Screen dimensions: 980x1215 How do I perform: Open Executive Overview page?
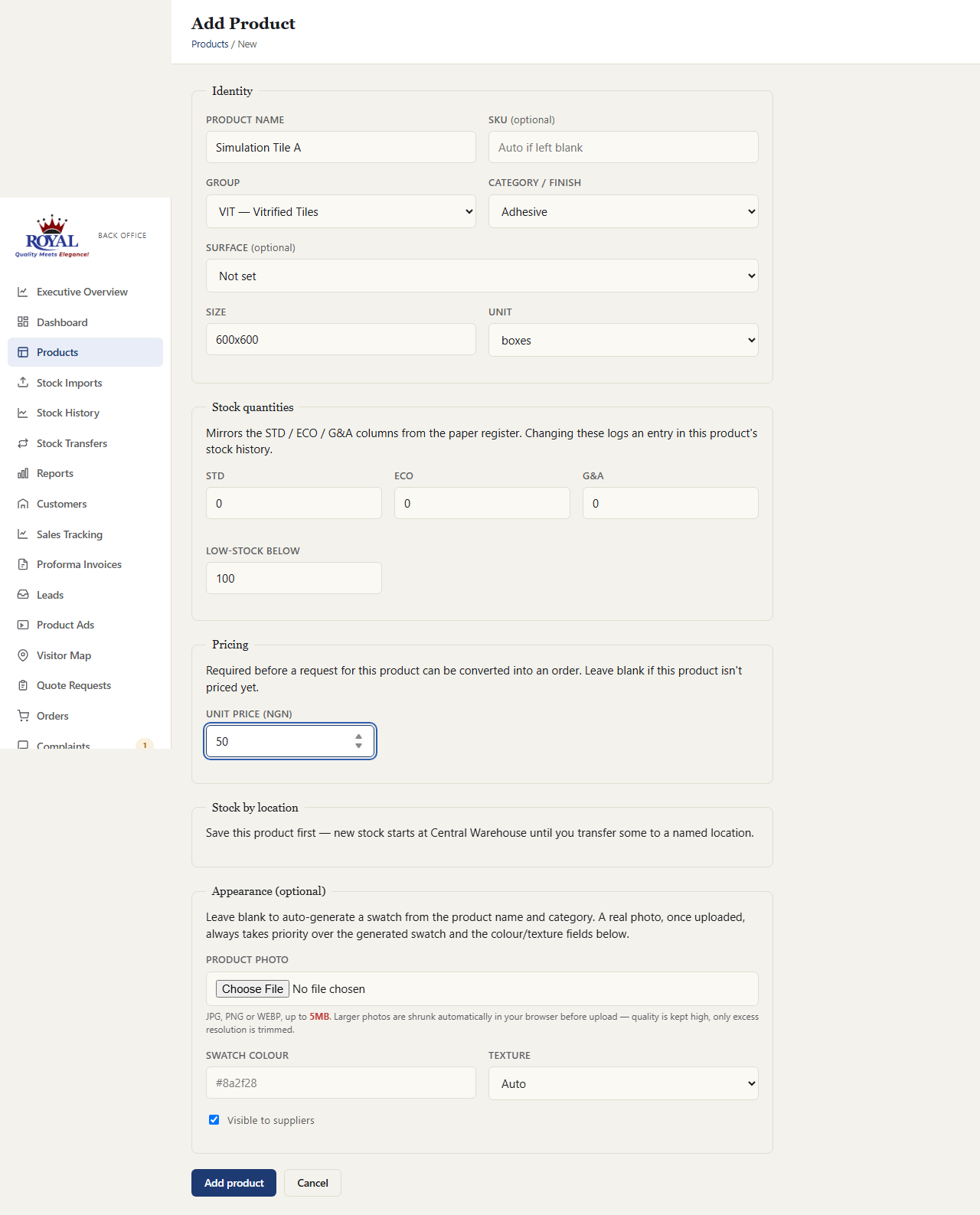pyautogui.click(x=85, y=292)
